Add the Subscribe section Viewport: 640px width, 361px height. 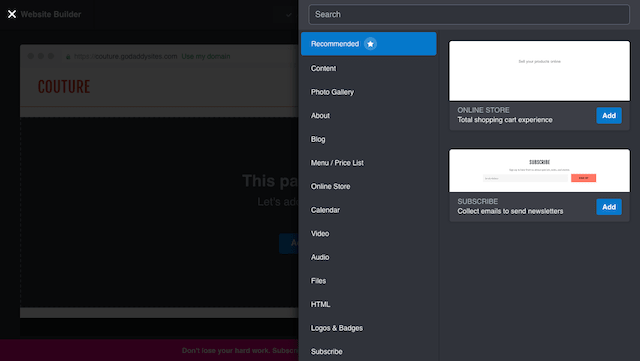tap(609, 207)
